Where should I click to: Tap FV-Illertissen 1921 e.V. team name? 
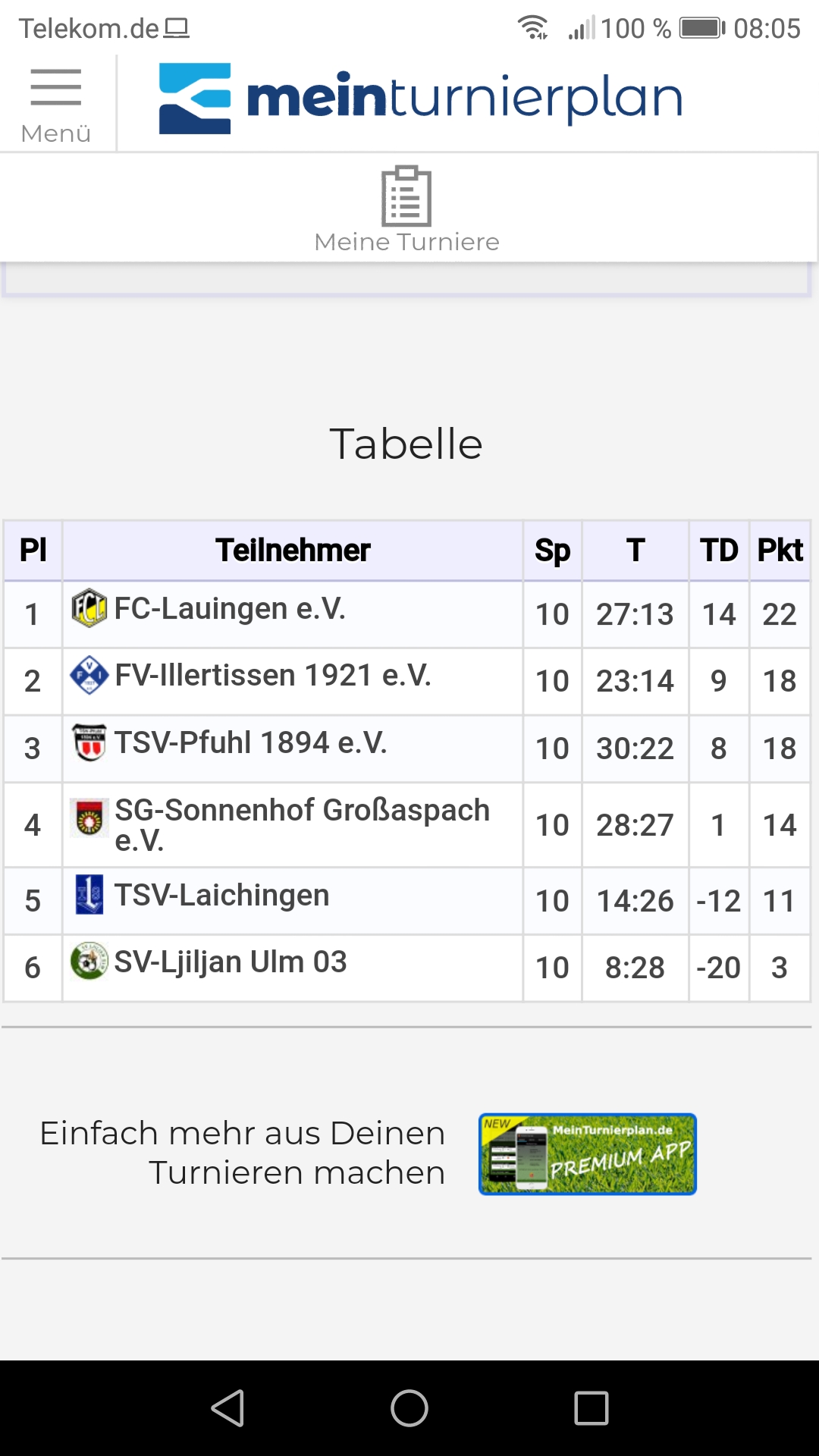273,675
